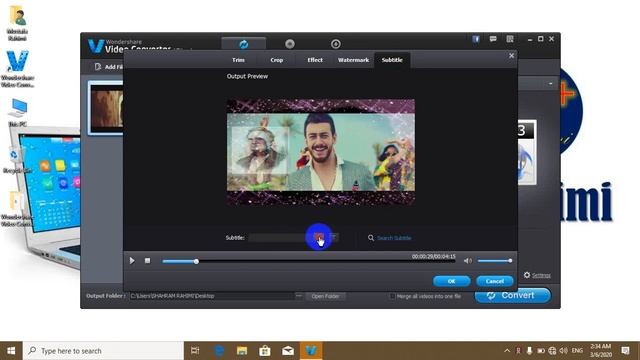Open the system tray volume icon

point(564,351)
